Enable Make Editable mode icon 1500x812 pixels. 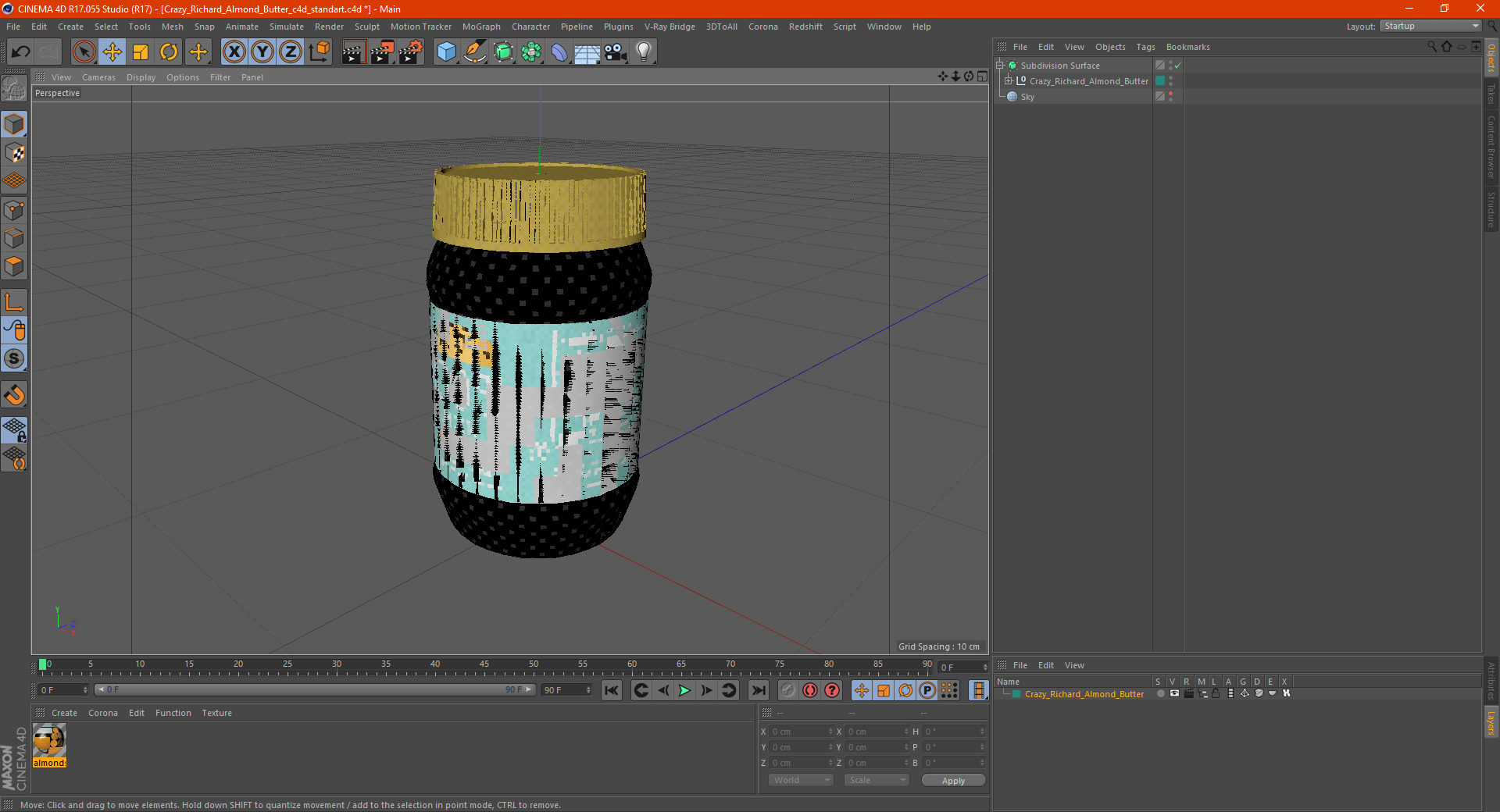tap(14, 89)
